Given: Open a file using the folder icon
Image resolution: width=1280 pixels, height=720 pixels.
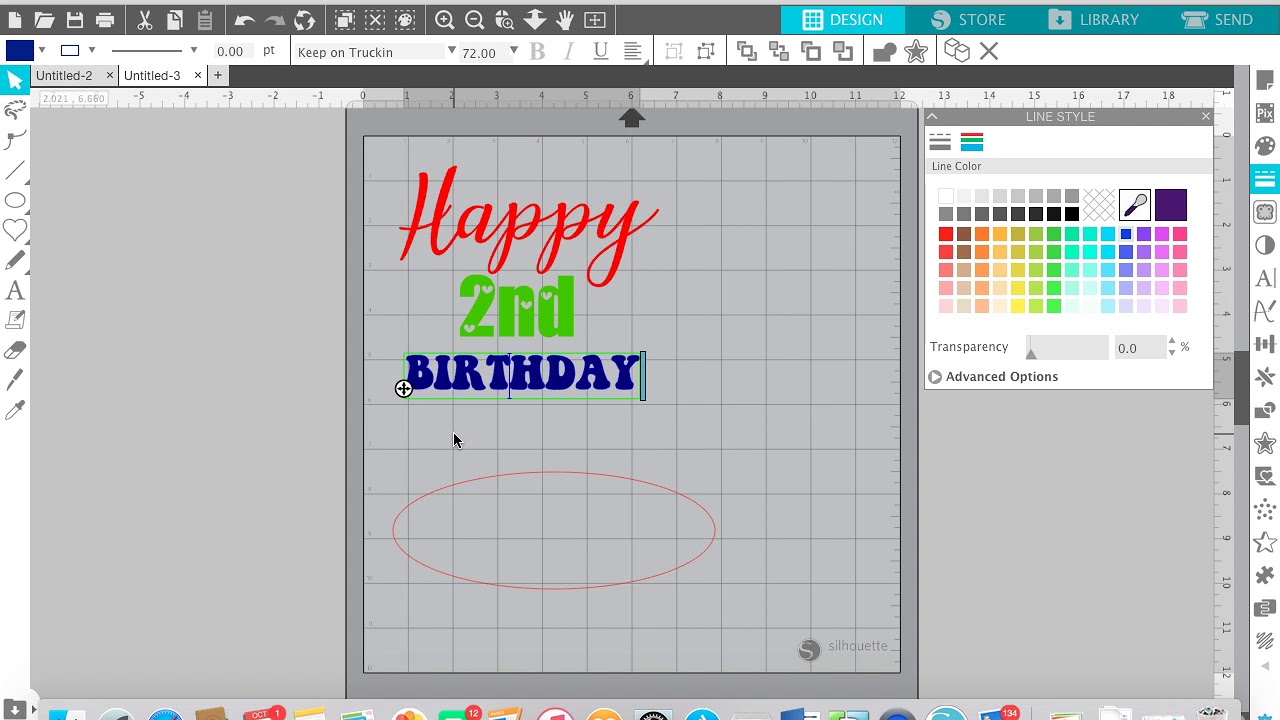Looking at the screenshot, I should 44,19.
